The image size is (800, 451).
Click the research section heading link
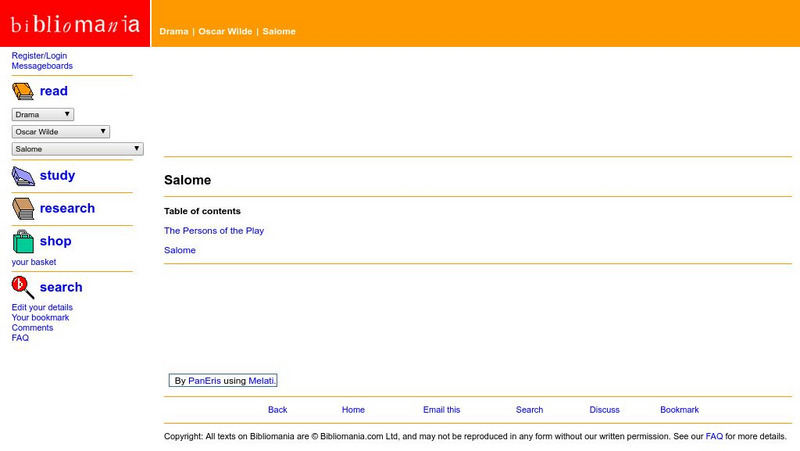pyautogui.click(x=67, y=208)
